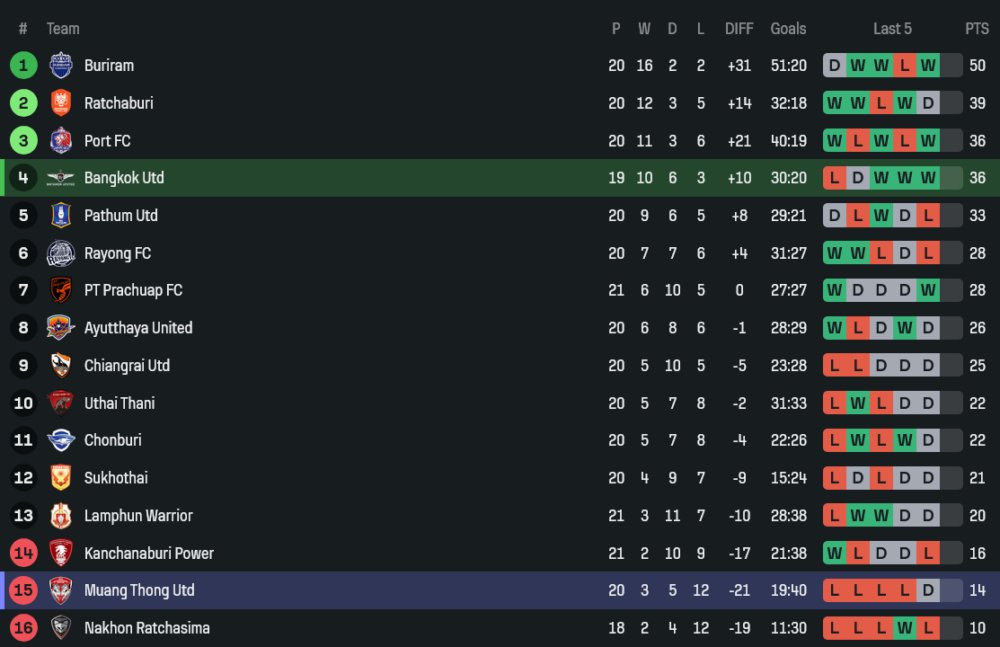Click the Rayong FC club logo
This screenshot has width=1000, height=647.
61,254
